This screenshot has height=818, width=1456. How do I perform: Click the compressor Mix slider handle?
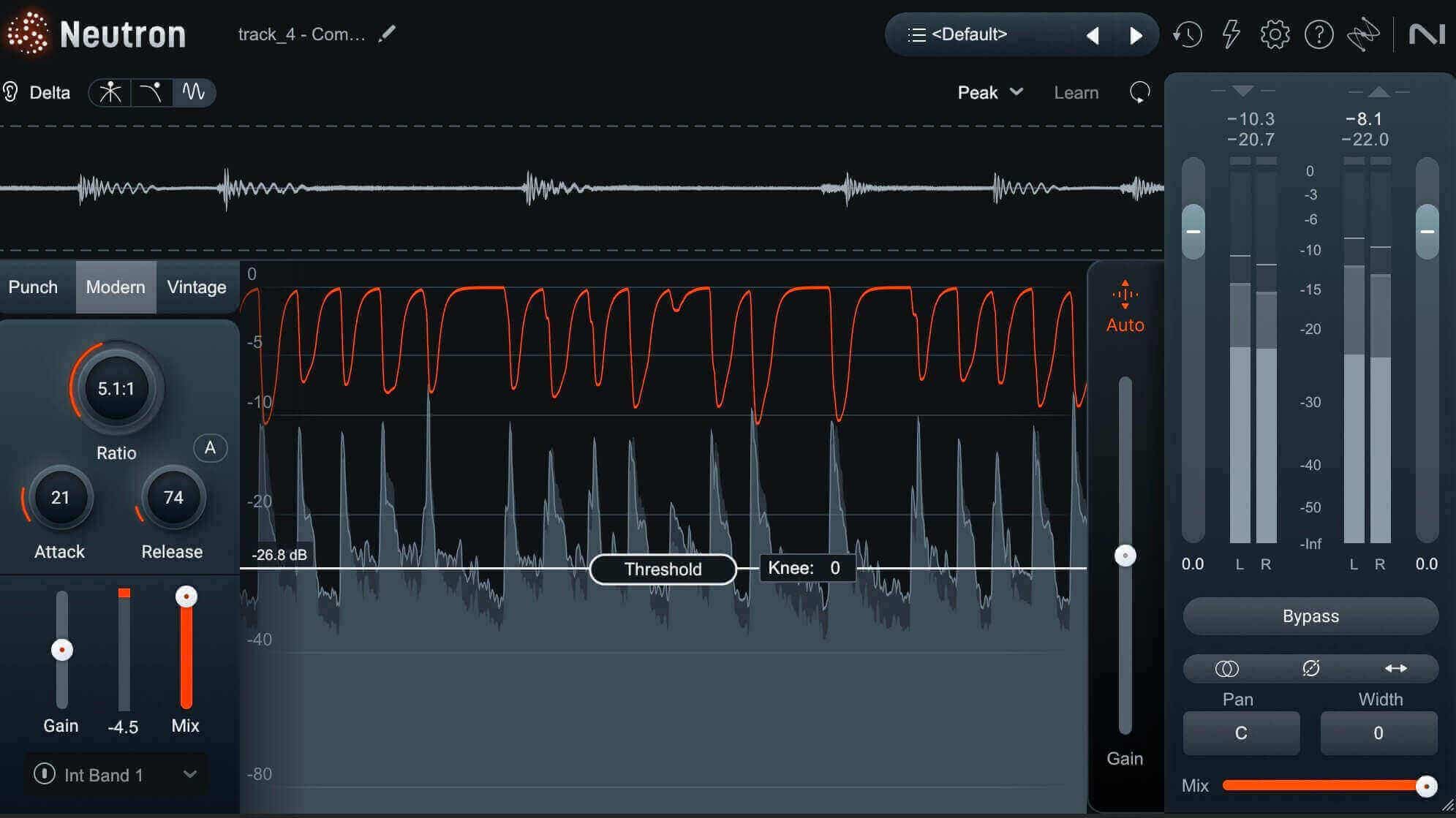point(186,597)
